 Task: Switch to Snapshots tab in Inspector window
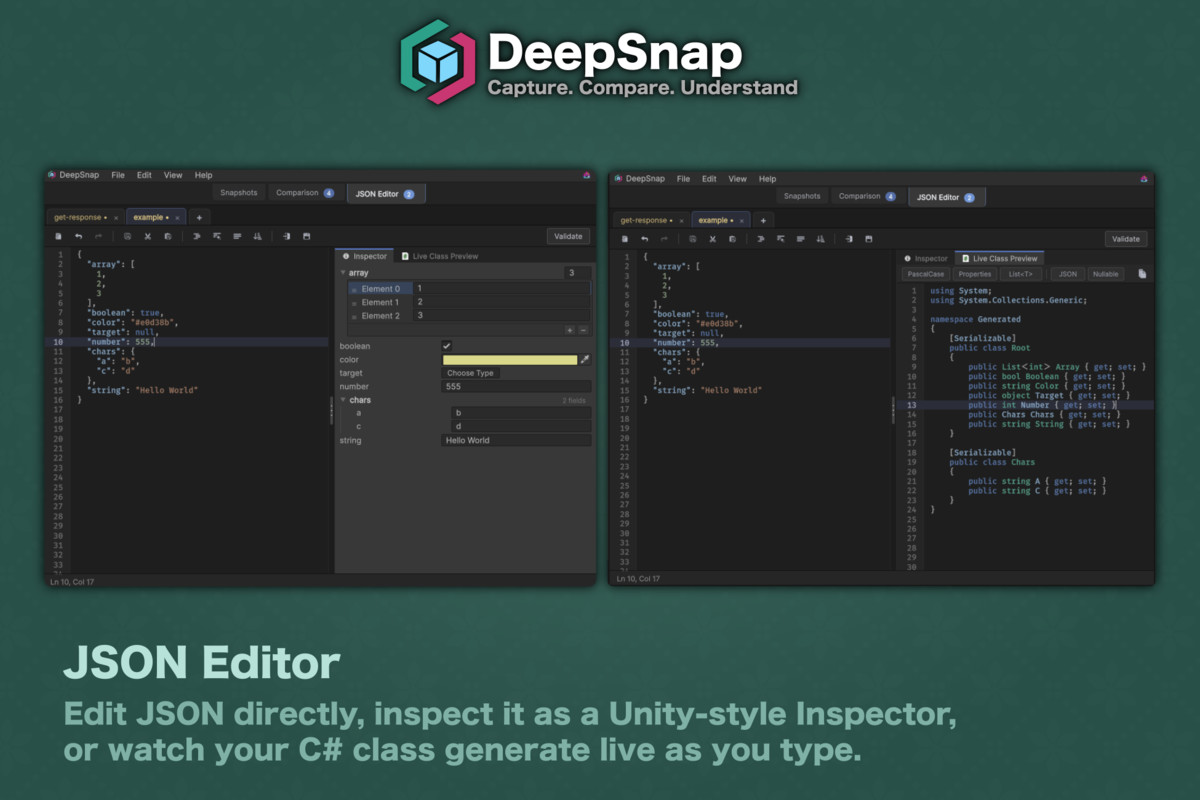(x=239, y=193)
